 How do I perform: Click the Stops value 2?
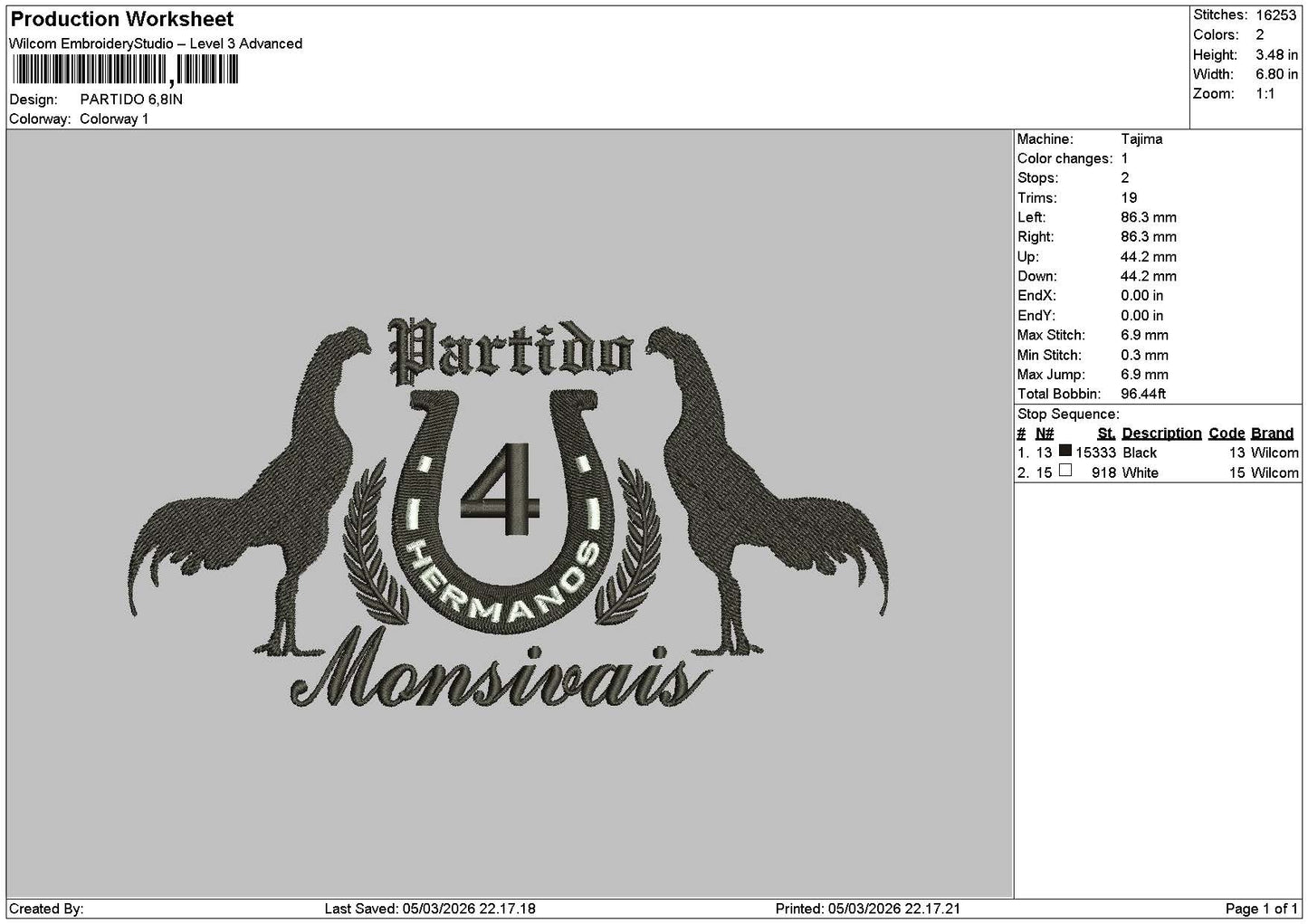tap(1125, 178)
